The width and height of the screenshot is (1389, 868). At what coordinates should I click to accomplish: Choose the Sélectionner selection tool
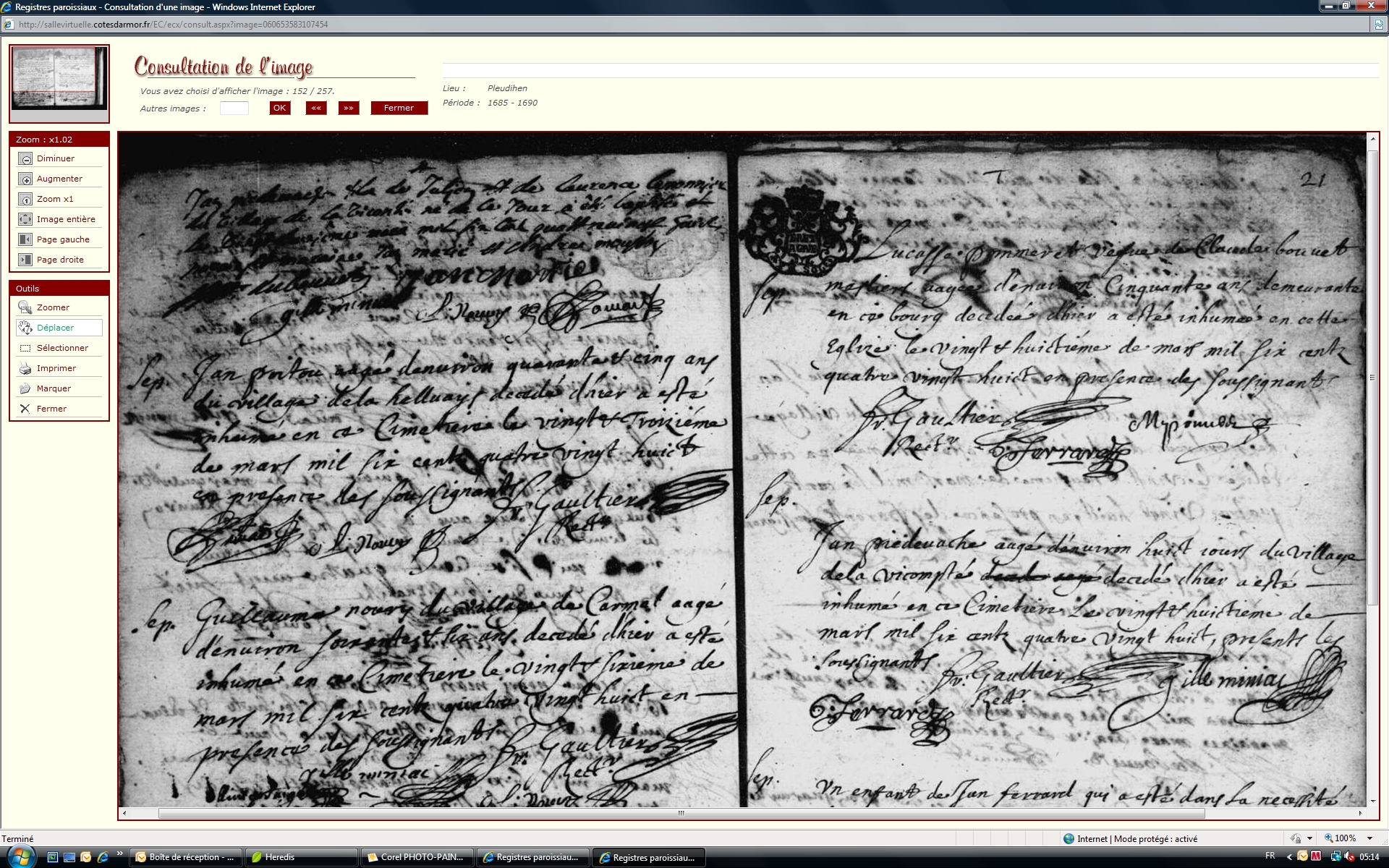click(25, 348)
